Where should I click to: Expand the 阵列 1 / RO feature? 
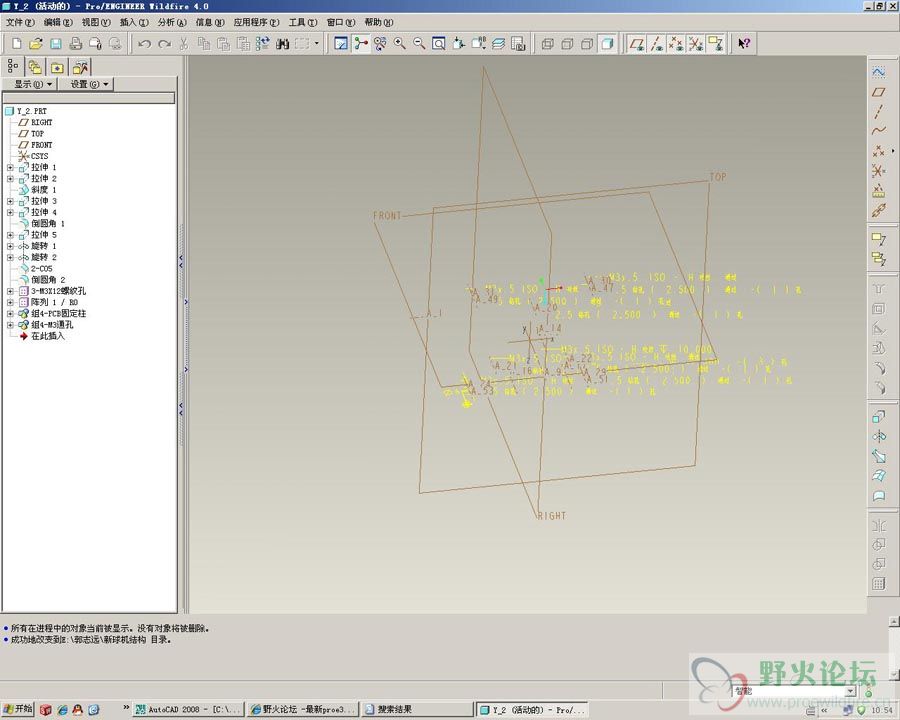point(10,303)
